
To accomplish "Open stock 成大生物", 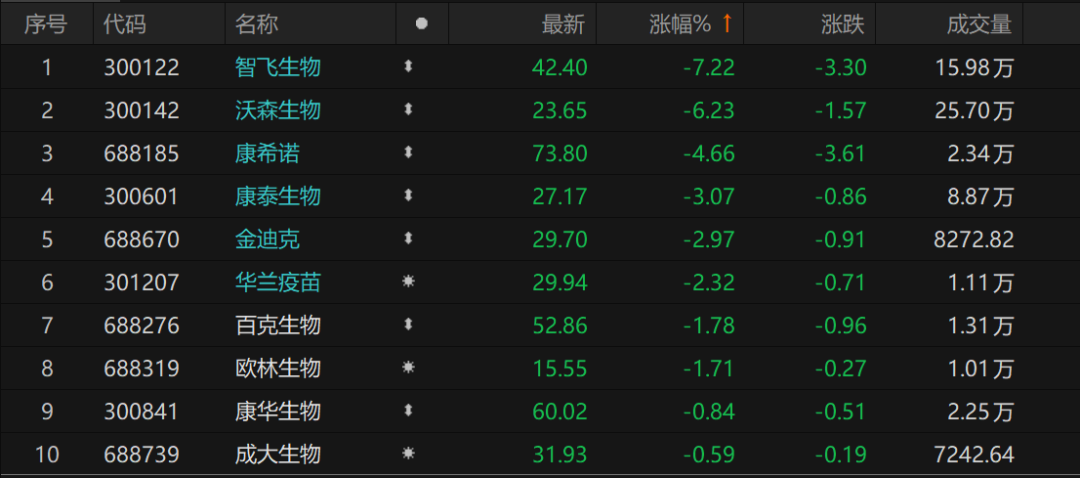I will coord(278,455).
